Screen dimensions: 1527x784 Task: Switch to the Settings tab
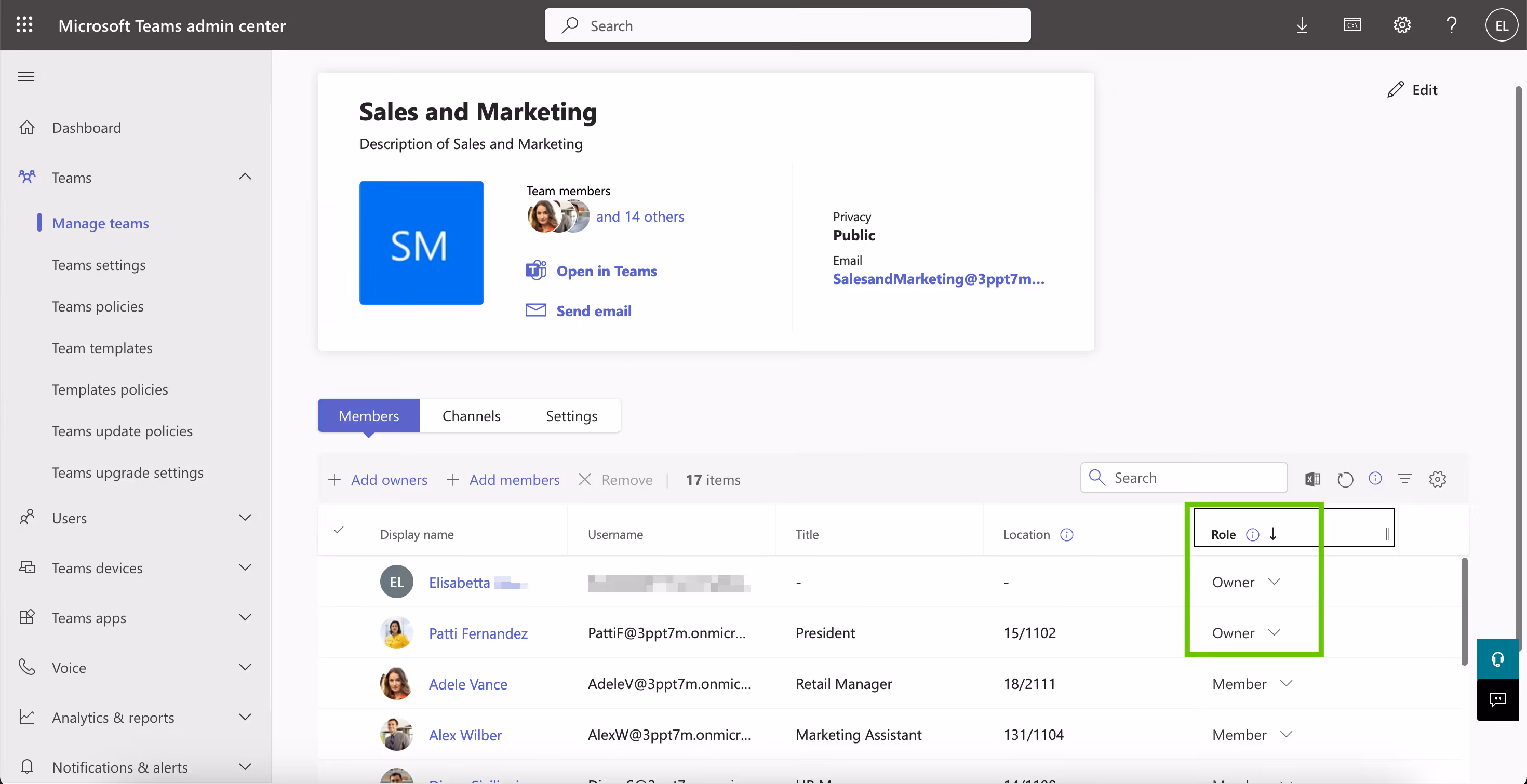click(571, 415)
